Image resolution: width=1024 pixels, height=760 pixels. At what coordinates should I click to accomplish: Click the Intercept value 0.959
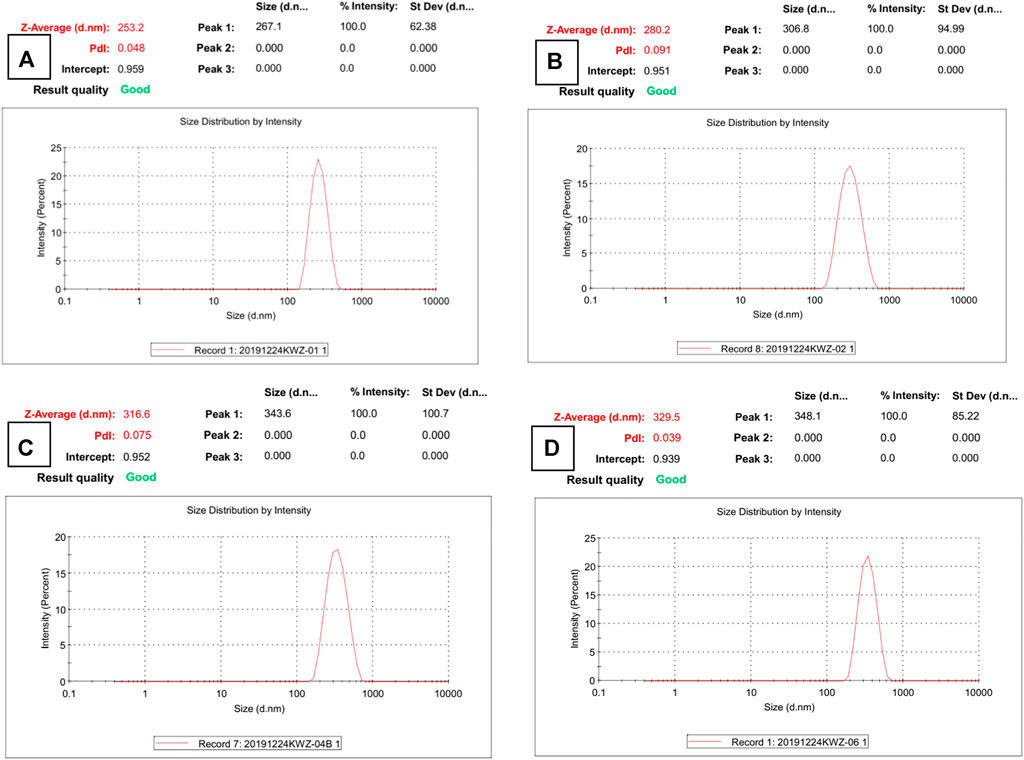pyautogui.click(x=131, y=69)
